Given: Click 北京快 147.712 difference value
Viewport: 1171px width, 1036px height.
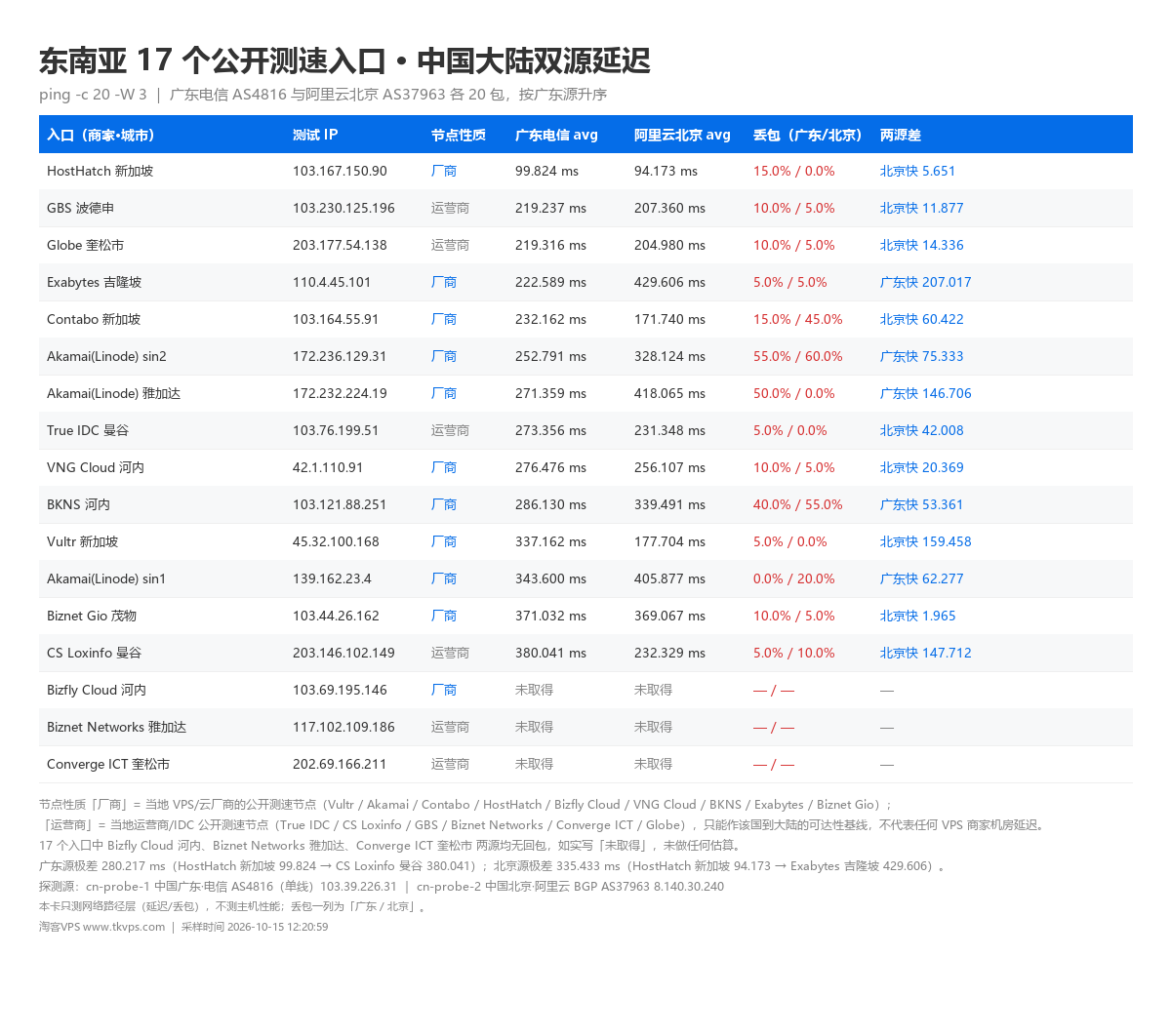Looking at the screenshot, I should (x=925, y=653).
